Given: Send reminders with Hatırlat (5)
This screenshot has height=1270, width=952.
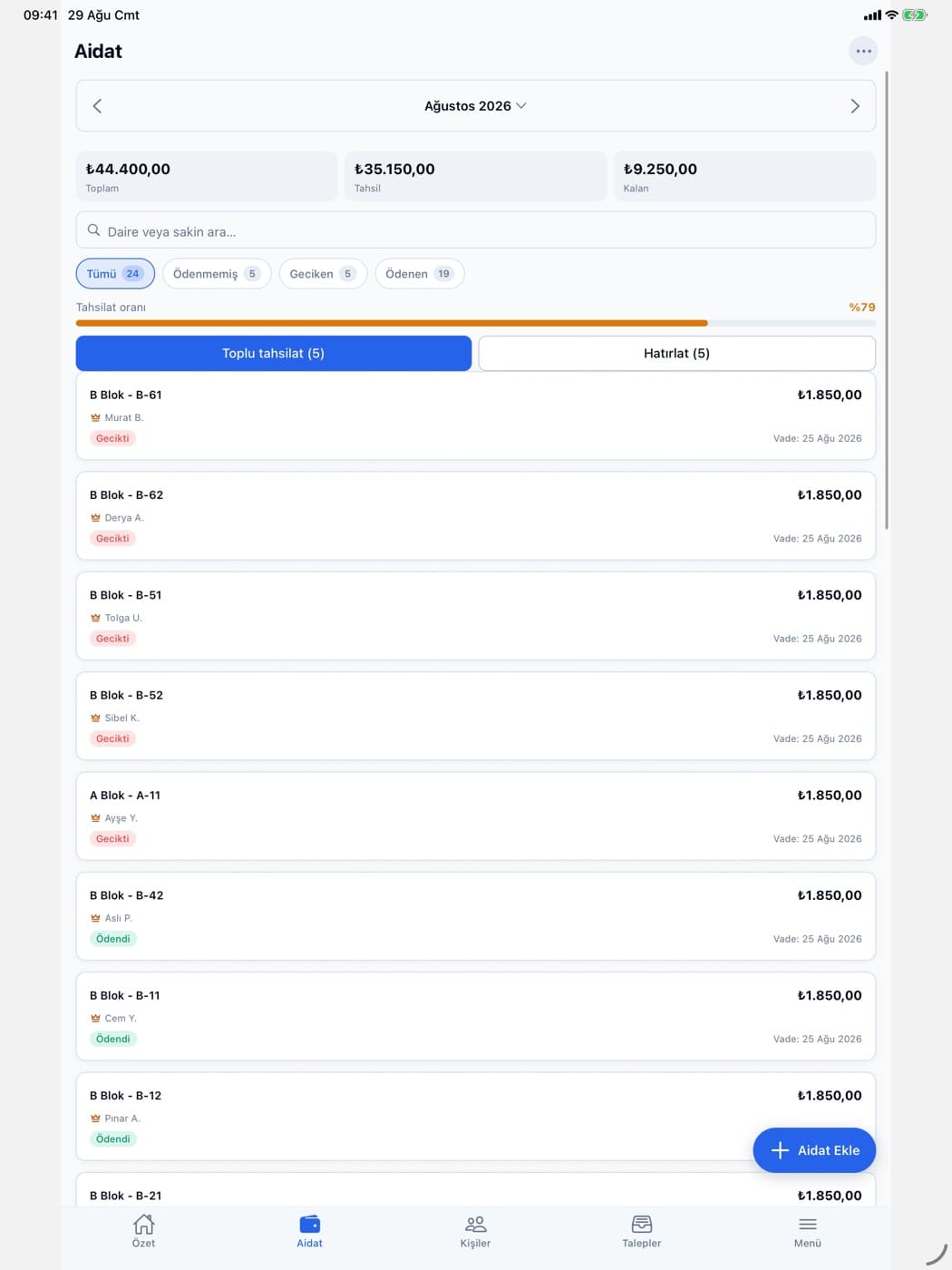Looking at the screenshot, I should [x=676, y=354].
